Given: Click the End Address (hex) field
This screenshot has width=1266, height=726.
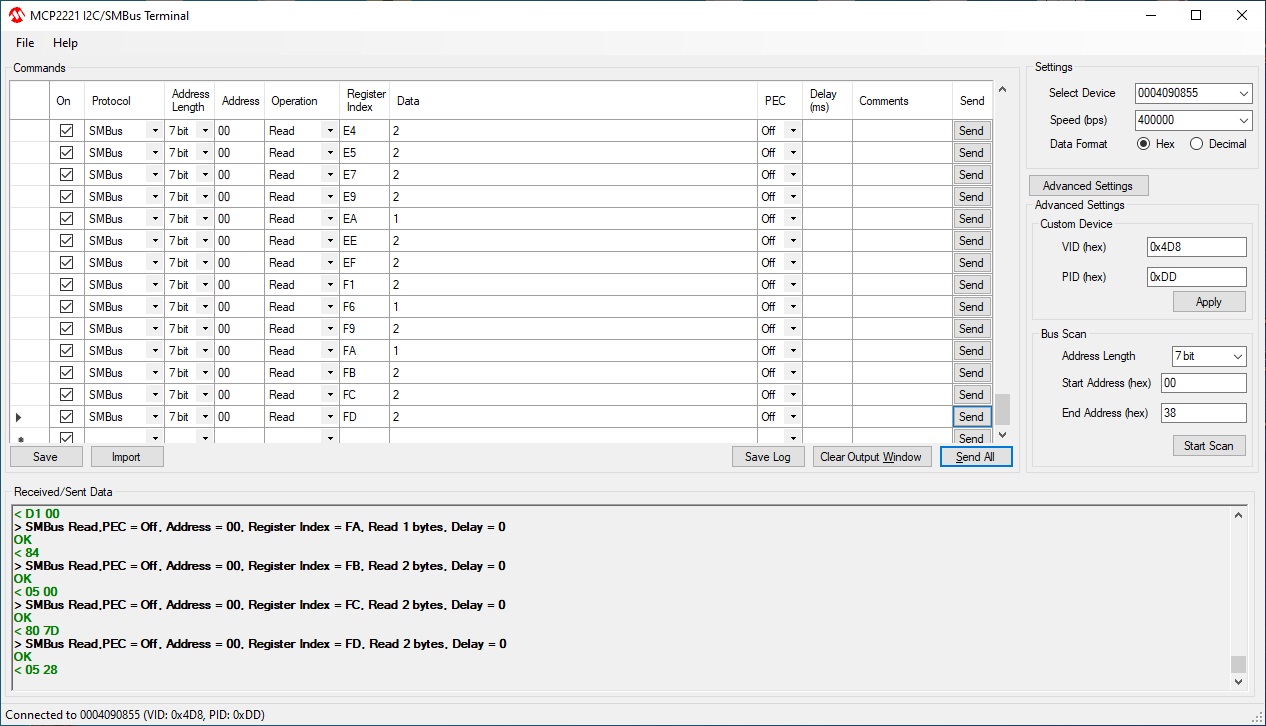Looking at the screenshot, I should (1204, 413).
